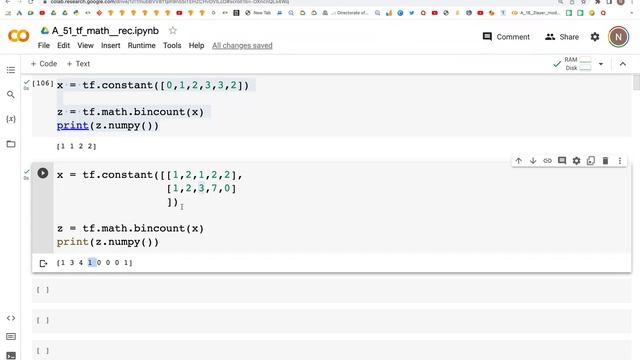
Task: Open the Insert menu
Action: coord(111,45)
